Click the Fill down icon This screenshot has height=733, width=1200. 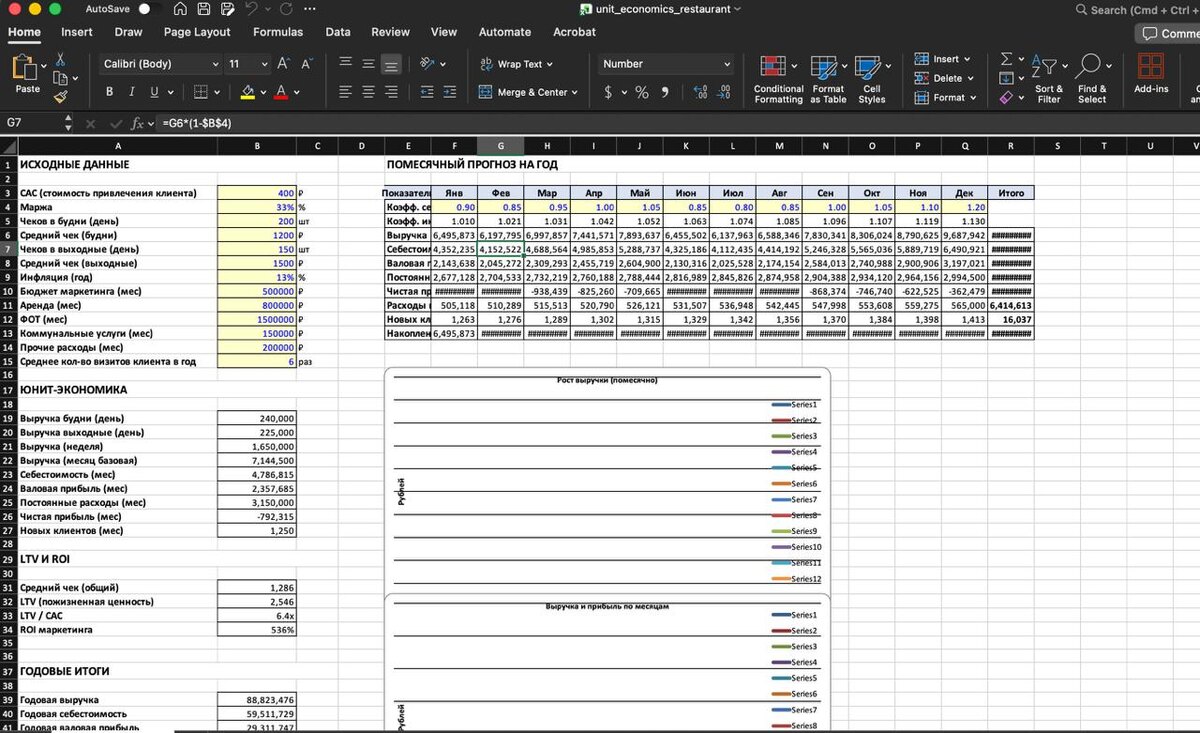tap(1006, 78)
